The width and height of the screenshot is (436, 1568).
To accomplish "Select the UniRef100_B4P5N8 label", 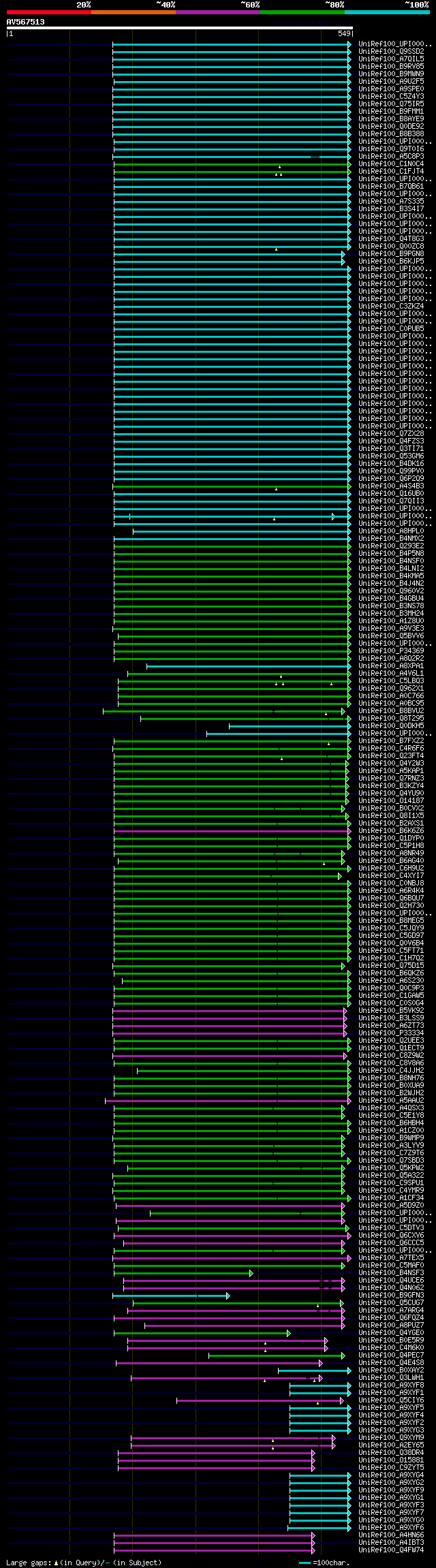I will point(391,553).
